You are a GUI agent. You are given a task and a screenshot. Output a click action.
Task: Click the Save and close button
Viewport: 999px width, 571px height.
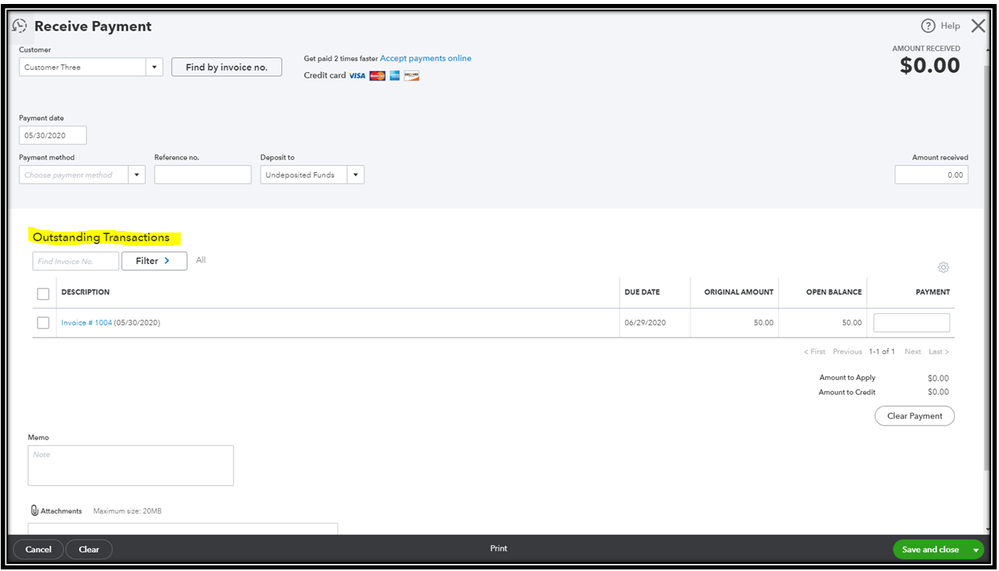click(x=930, y=549)
